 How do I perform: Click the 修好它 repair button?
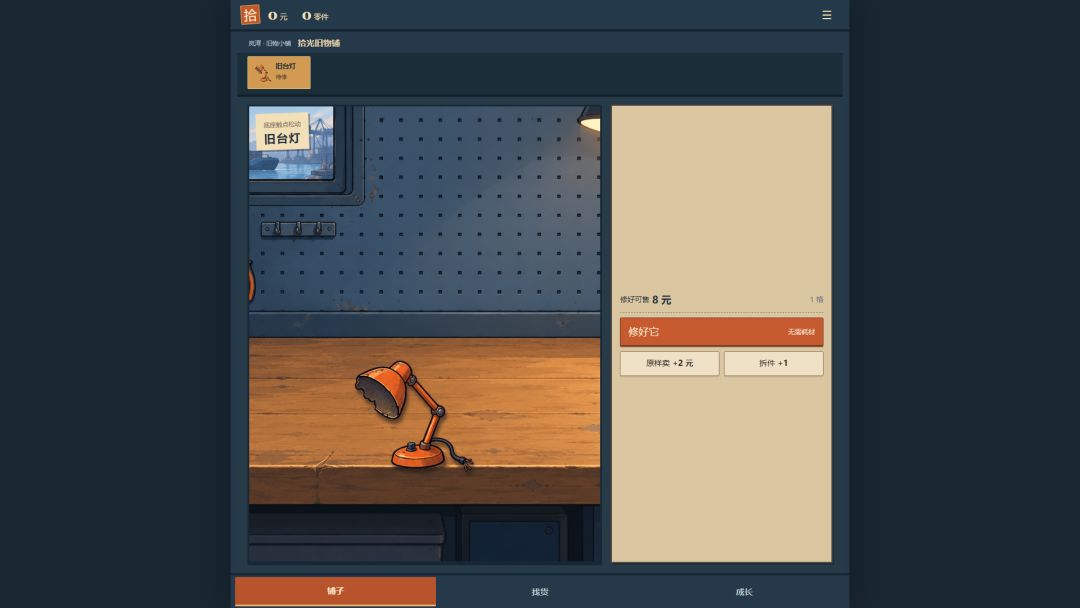tap(721, 332)
